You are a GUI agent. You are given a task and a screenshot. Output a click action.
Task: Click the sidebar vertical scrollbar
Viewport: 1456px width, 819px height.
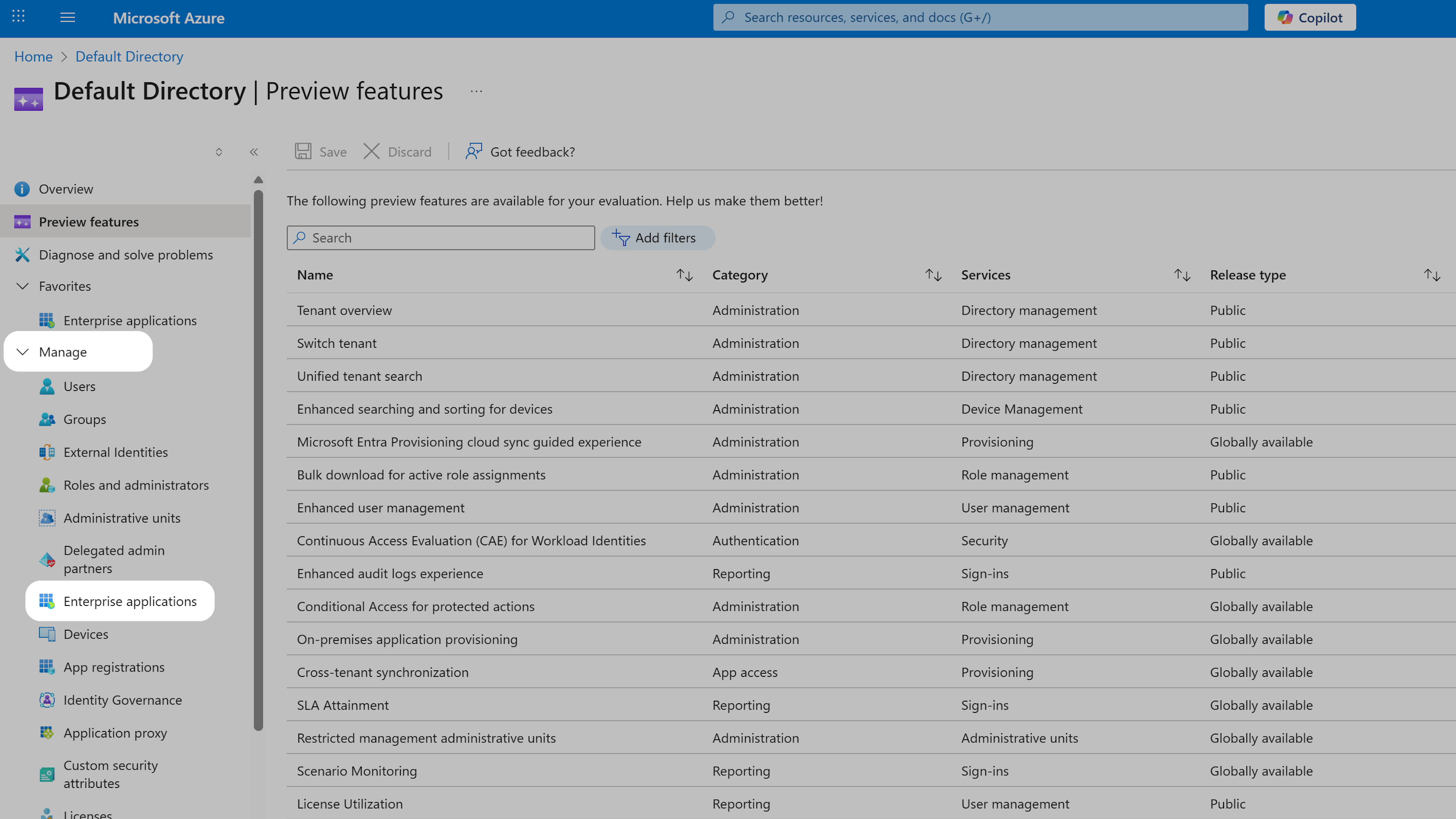point(258,461)
